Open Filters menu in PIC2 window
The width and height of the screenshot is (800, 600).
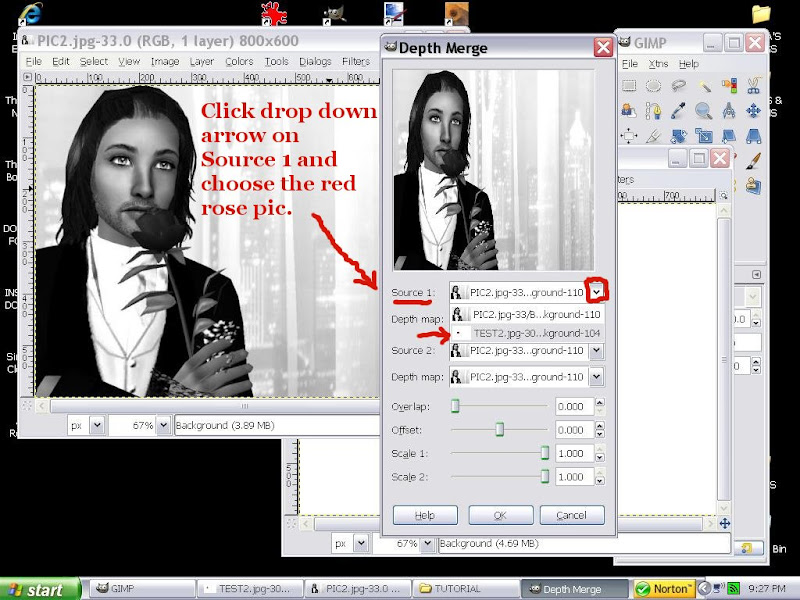[356, 62]
